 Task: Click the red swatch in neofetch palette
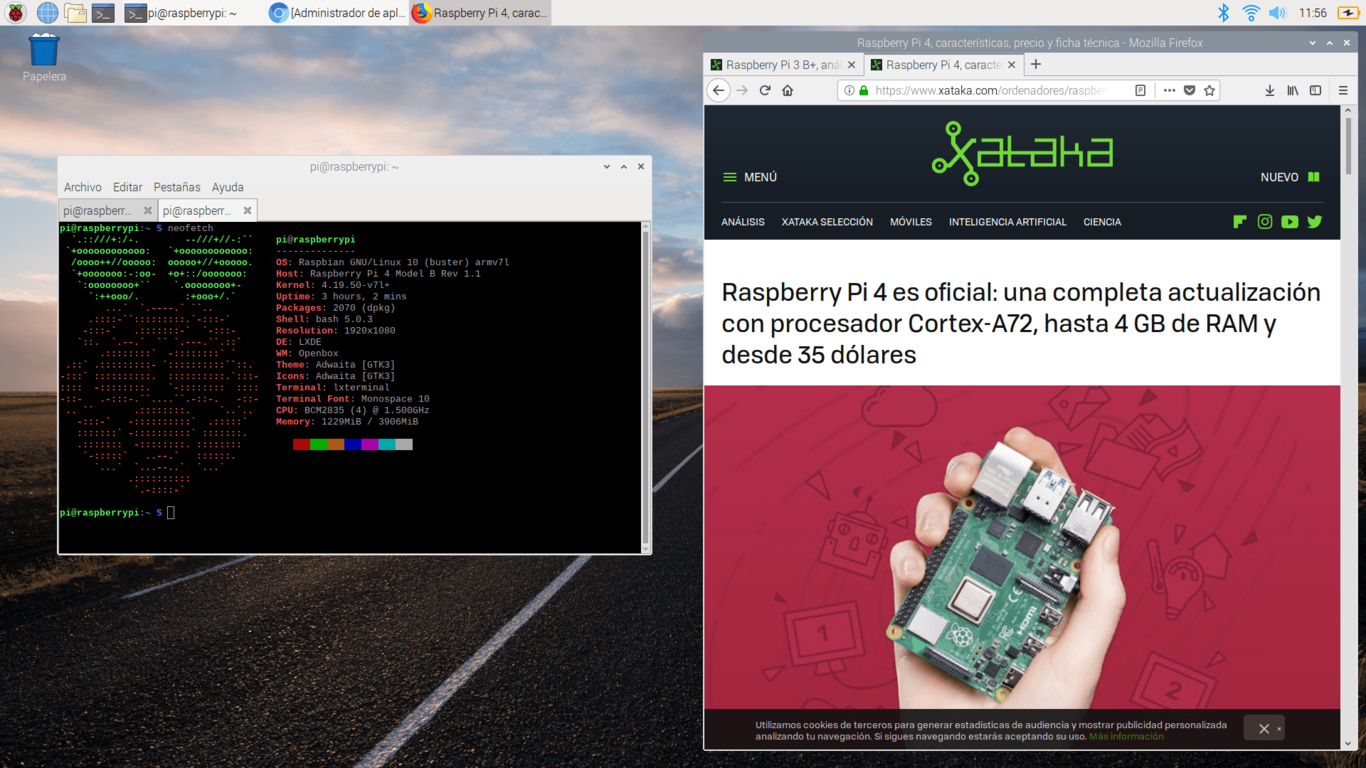click(x=301, y=443)
